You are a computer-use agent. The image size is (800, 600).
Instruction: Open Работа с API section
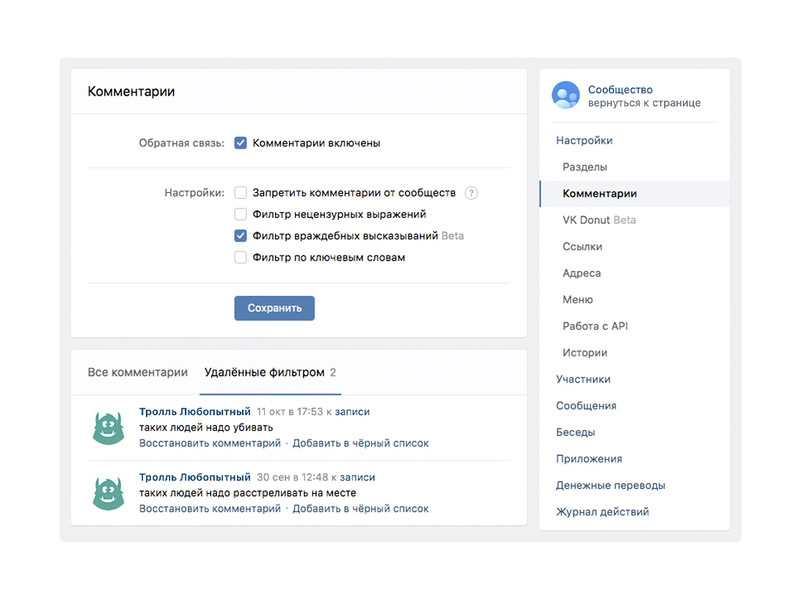pos(595,326)
